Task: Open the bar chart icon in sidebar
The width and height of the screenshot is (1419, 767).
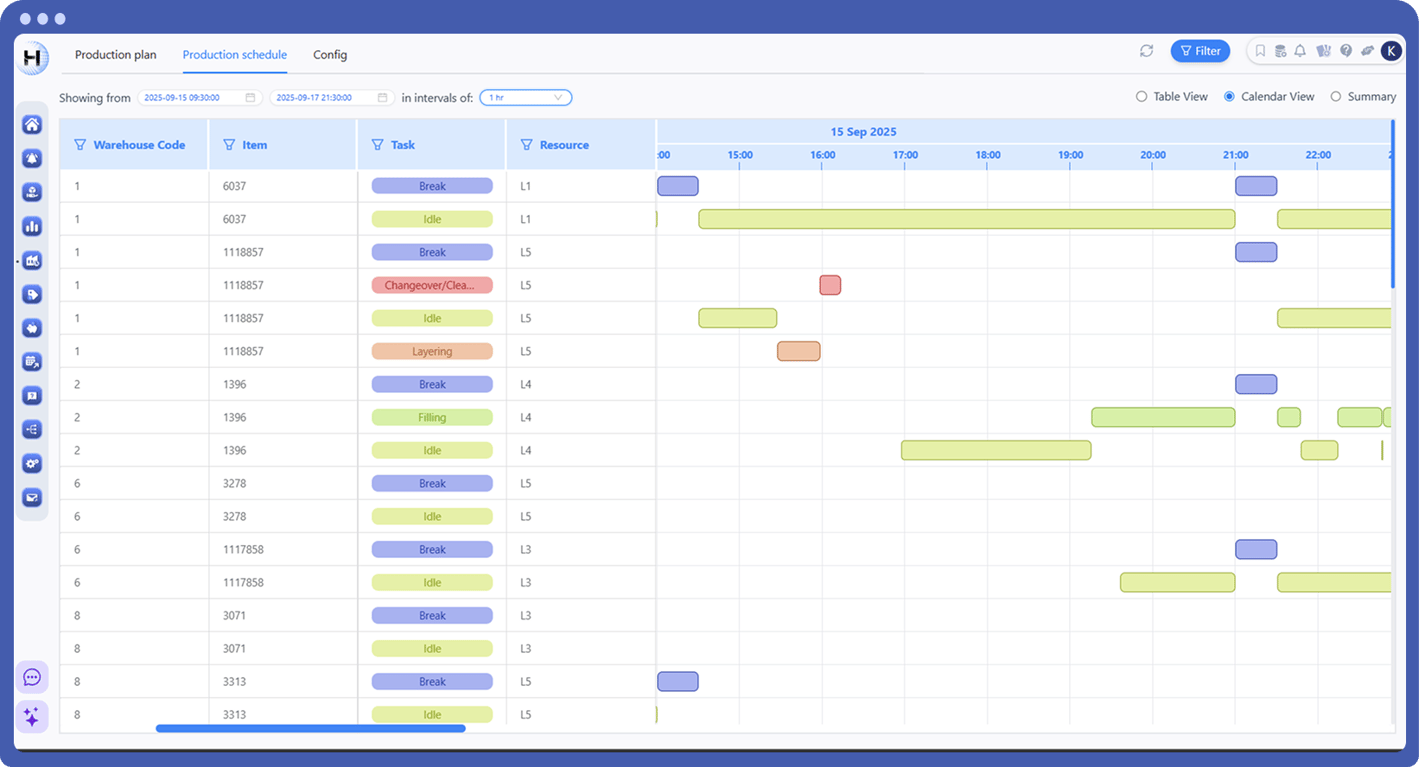Action: pyautogui.click(x=32, y=227)
